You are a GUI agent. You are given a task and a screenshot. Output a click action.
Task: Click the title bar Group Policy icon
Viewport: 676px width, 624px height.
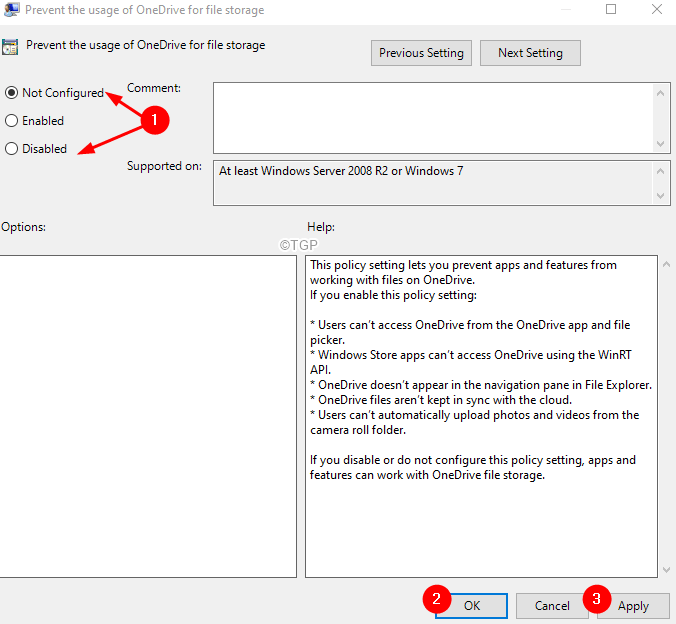(x=11, y=9)
